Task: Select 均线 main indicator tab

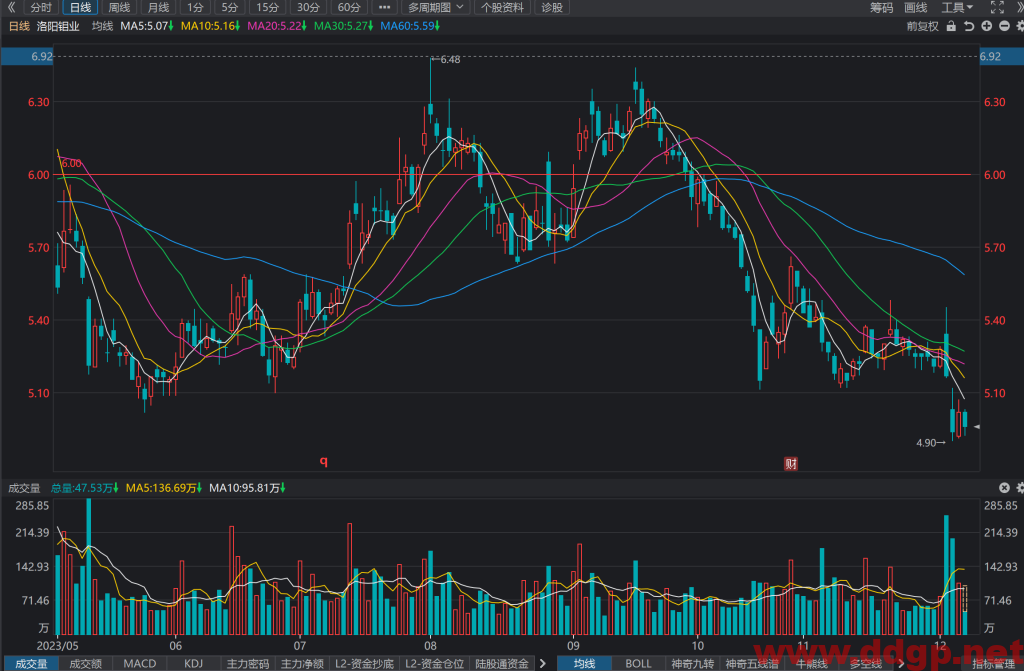Action: (x=584, y=664)
